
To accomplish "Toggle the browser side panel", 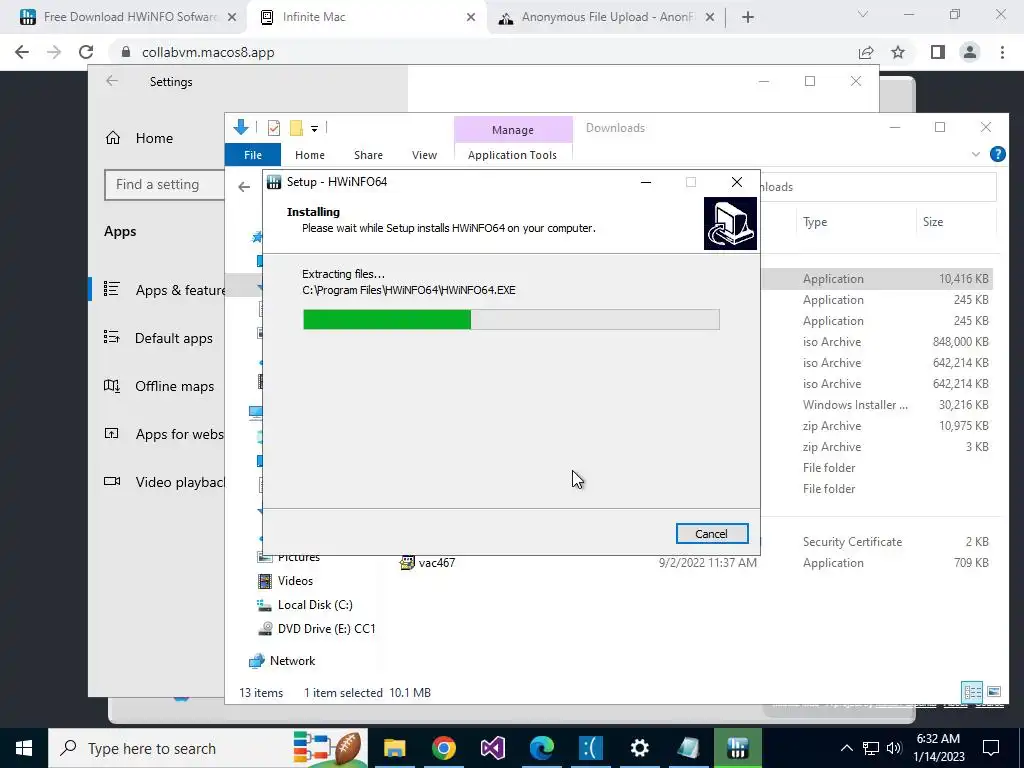I will (937, 52).
